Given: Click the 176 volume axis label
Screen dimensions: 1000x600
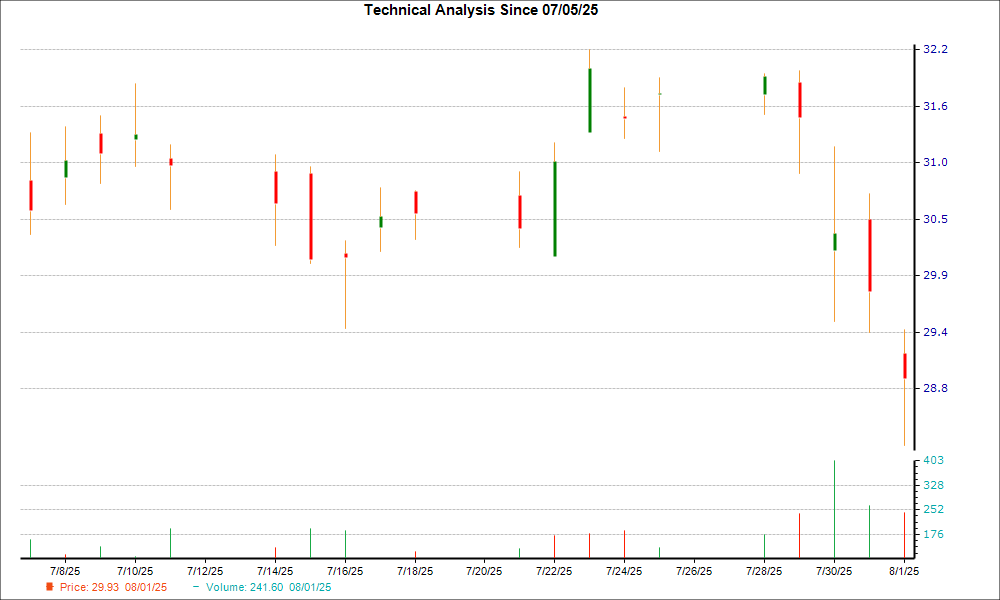Looking at the screenshot, I should [934, 534].
